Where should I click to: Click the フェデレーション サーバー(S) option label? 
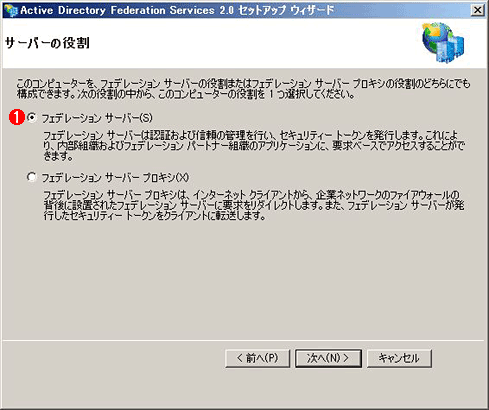pyautogui.click(x=97, y=118)
